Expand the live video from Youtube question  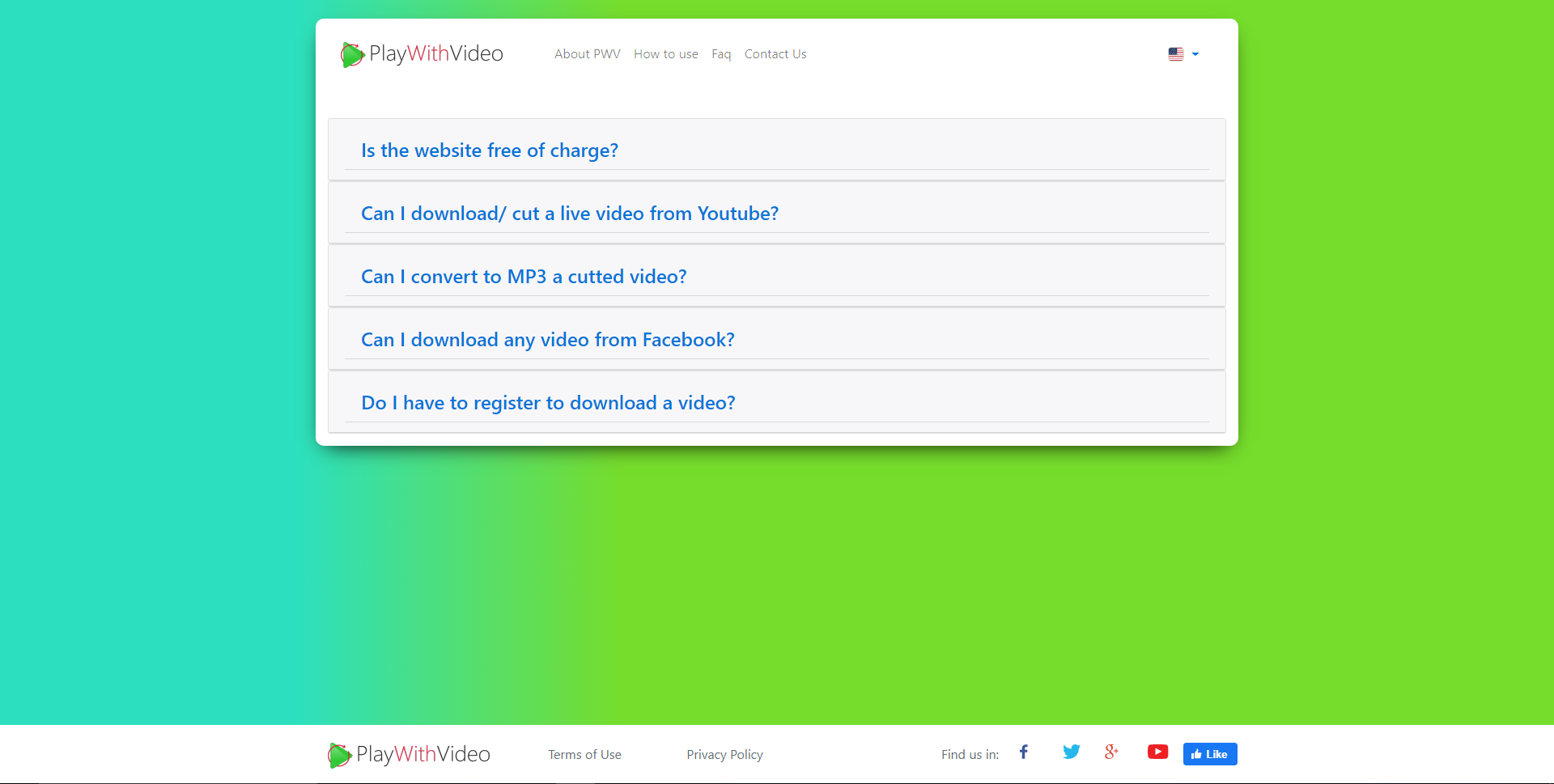(570, 214)
